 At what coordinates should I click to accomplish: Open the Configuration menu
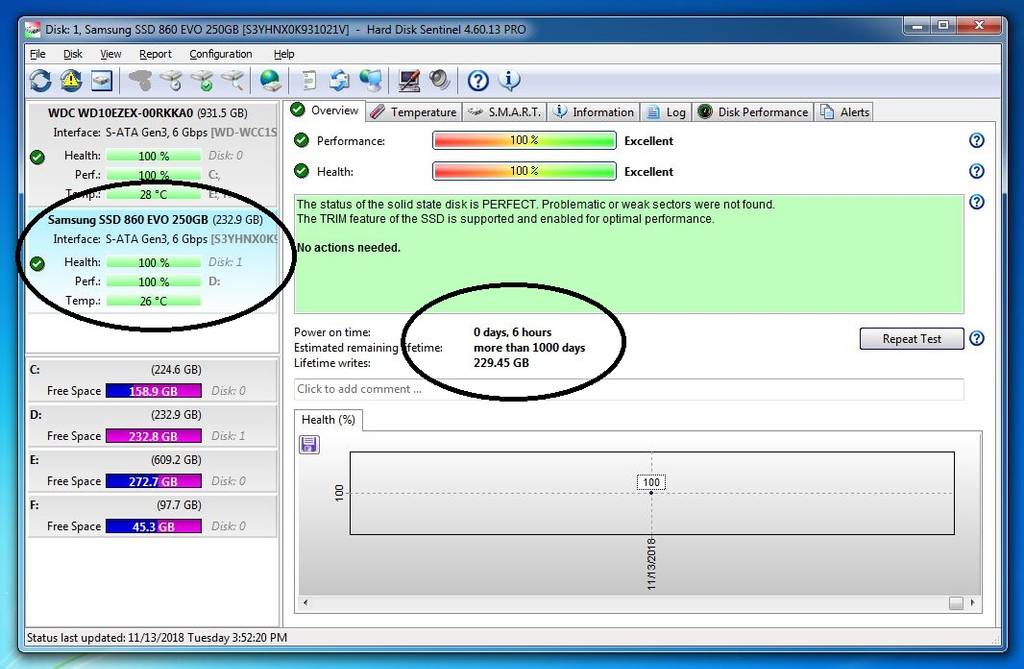(x=221, y=54)
